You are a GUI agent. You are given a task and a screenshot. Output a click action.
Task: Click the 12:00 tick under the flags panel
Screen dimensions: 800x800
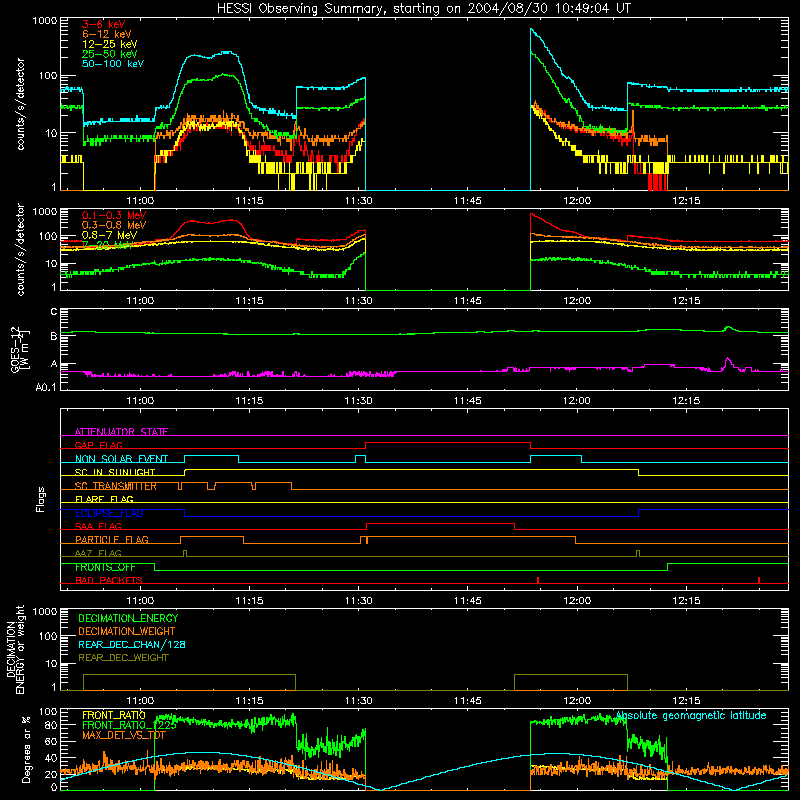(577, 601)
